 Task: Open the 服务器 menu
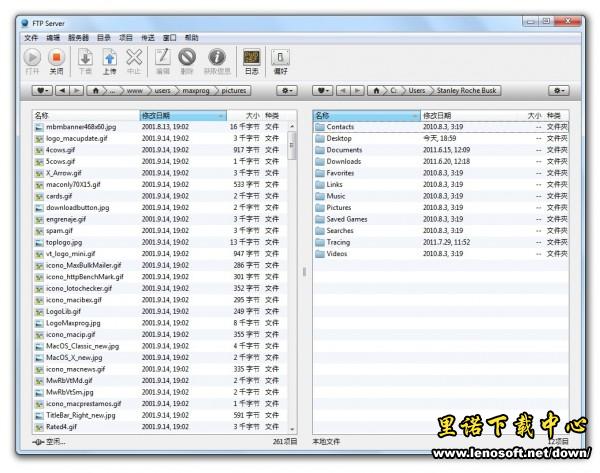(x=78, y=38)
